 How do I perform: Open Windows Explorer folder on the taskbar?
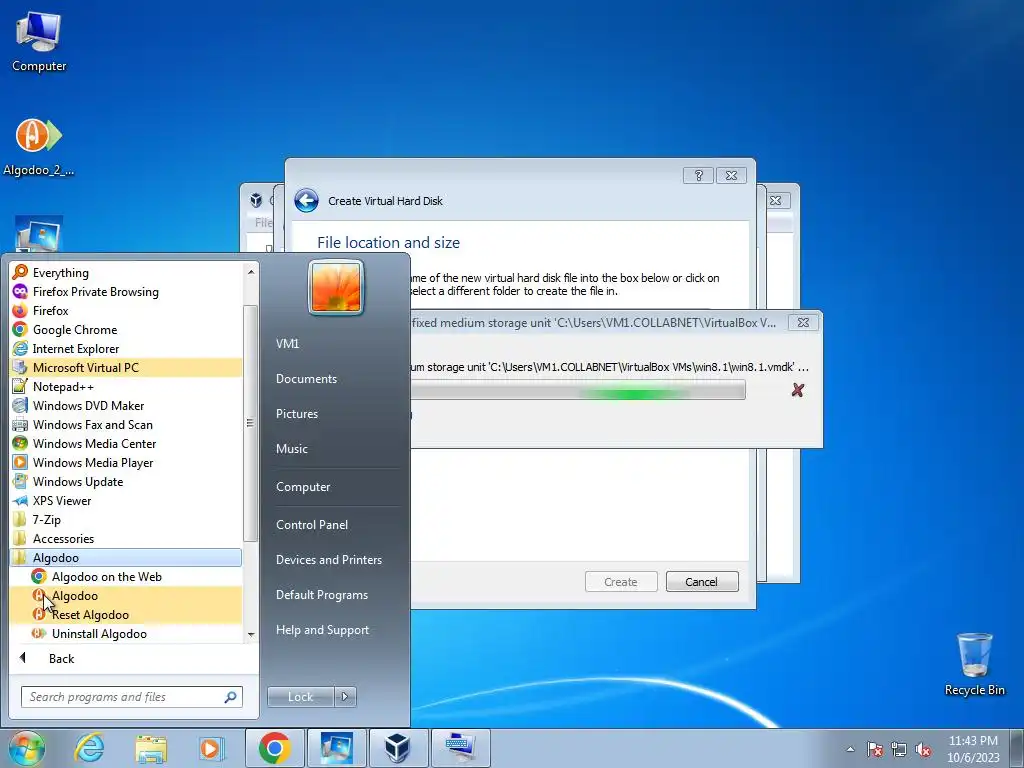pyautogui.click(x=151, y=748)
